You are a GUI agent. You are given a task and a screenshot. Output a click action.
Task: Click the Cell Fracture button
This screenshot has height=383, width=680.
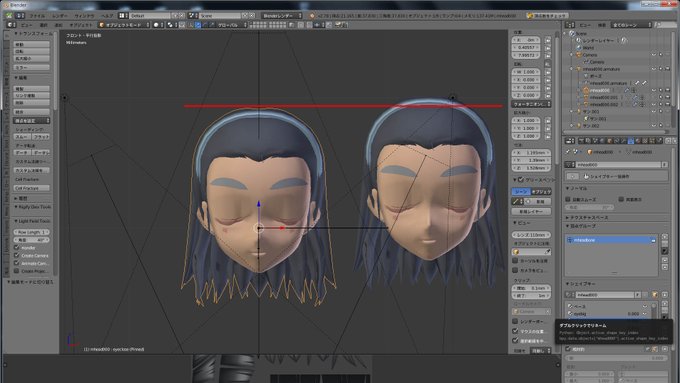coord(31,188)
